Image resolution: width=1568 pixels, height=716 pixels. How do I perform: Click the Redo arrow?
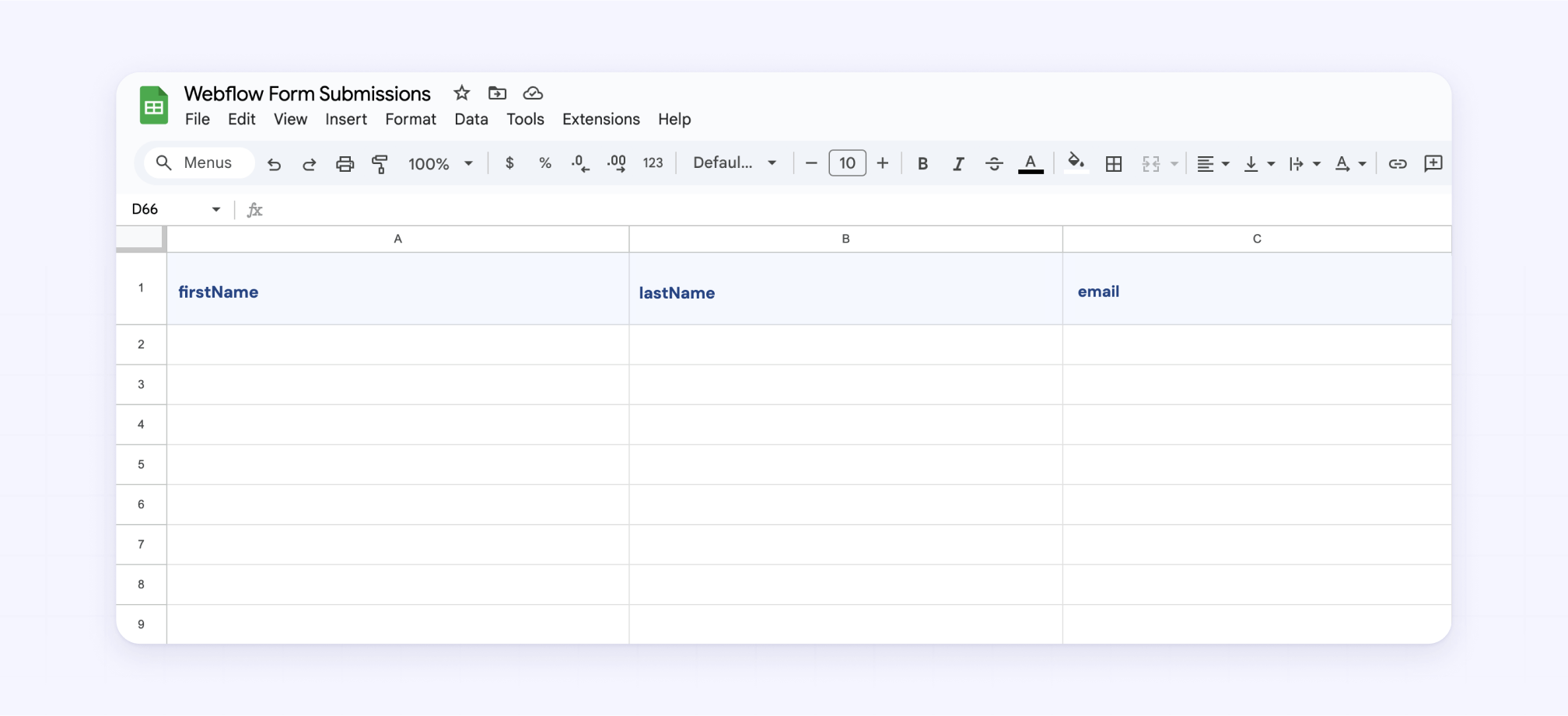pos(309,164)
